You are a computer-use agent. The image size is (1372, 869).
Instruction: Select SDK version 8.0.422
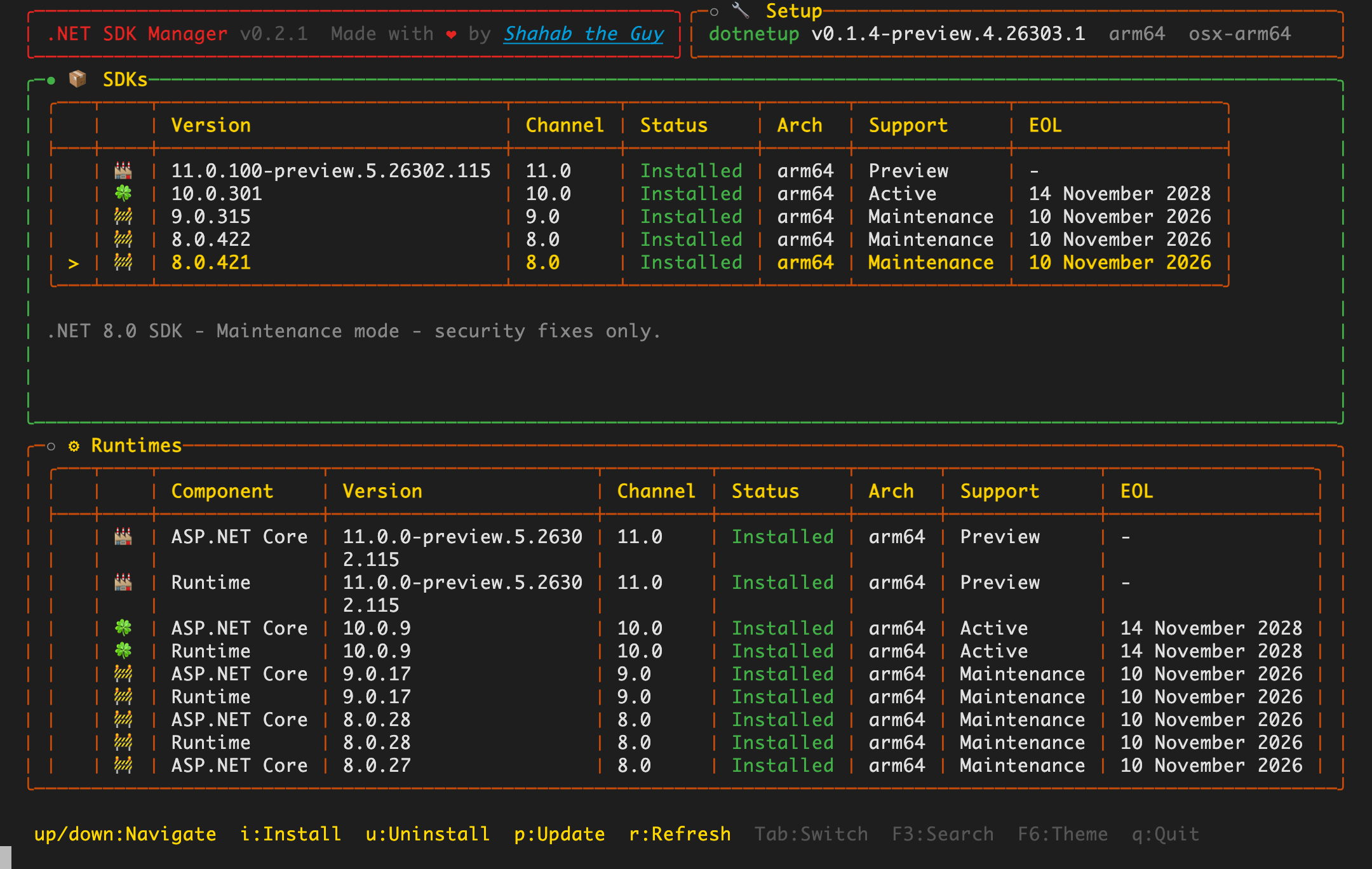(211, 239)
